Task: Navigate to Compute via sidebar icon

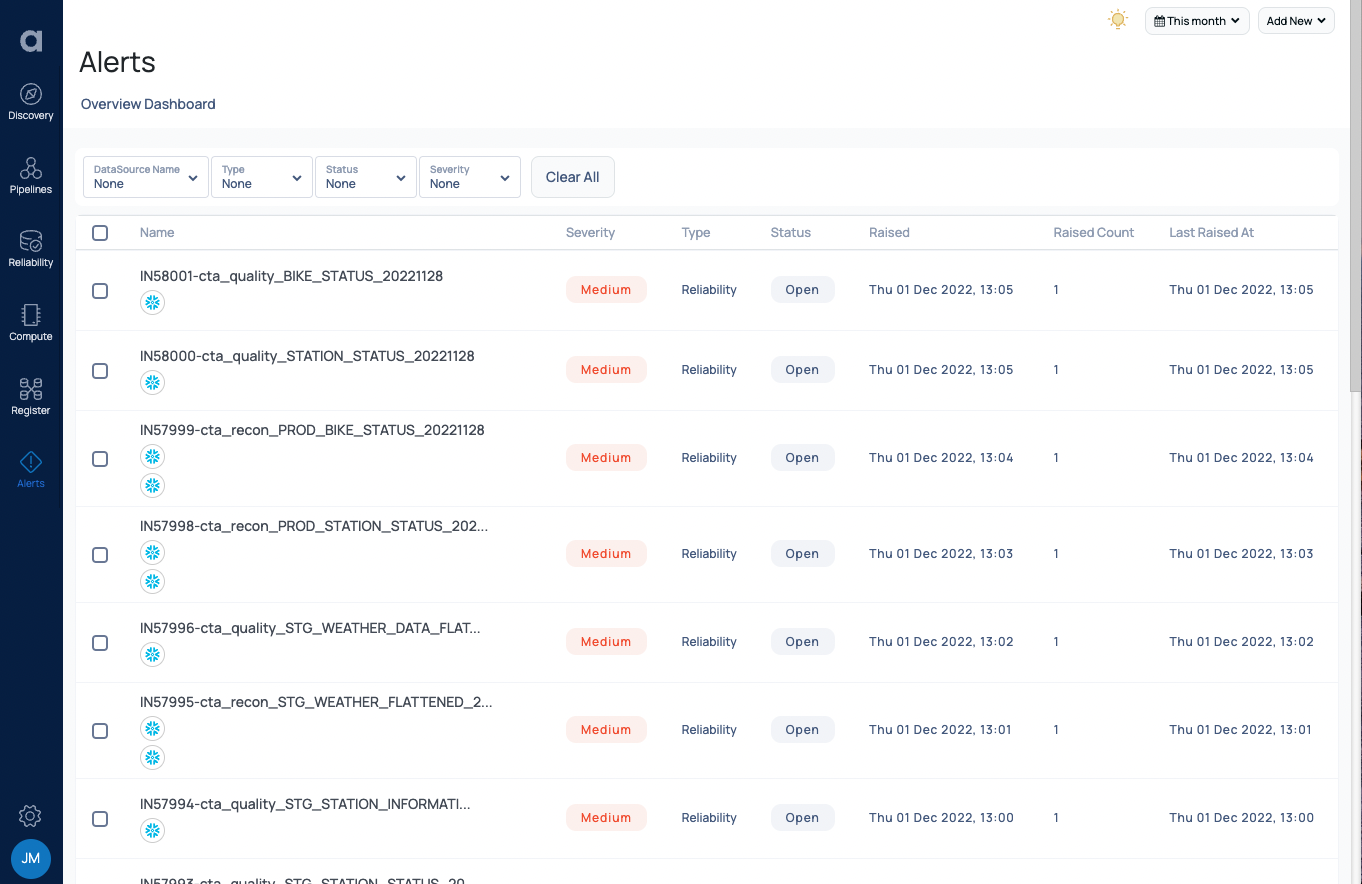Action: click(30, 322)
